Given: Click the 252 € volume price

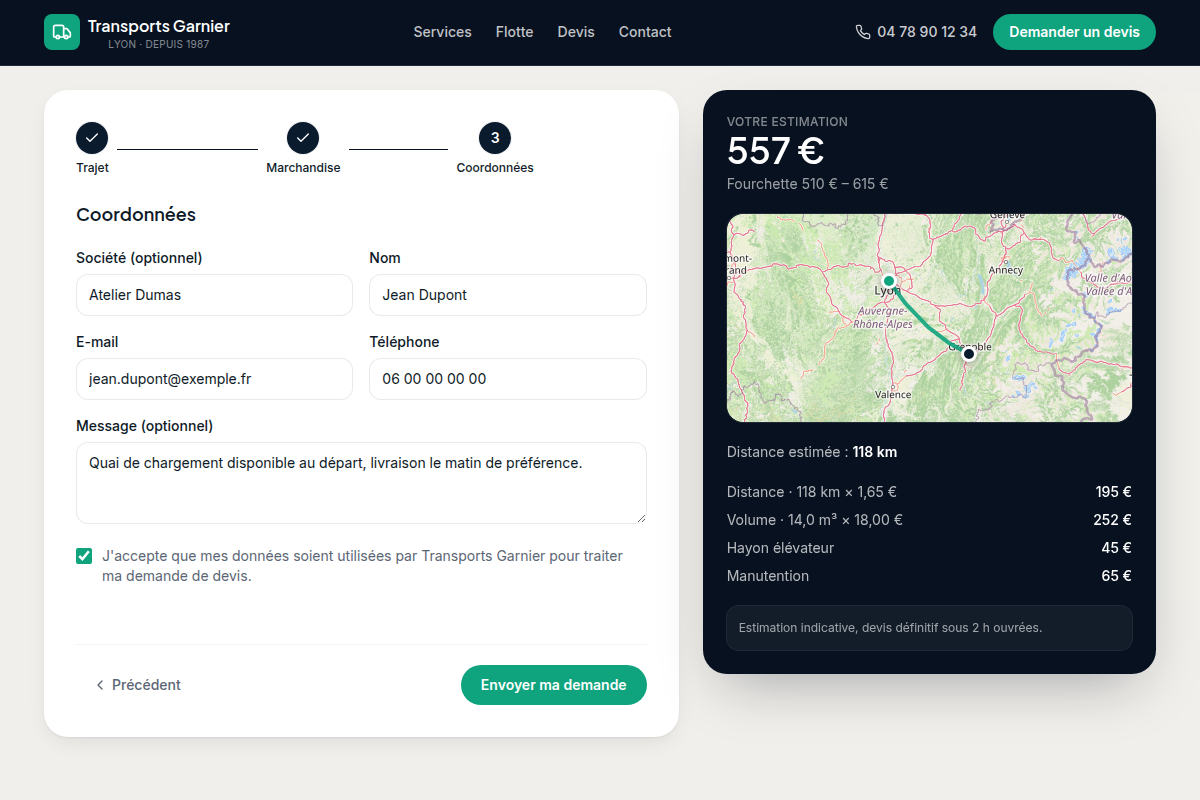Looking at the screenshot, I should (x=1112, y=520).
